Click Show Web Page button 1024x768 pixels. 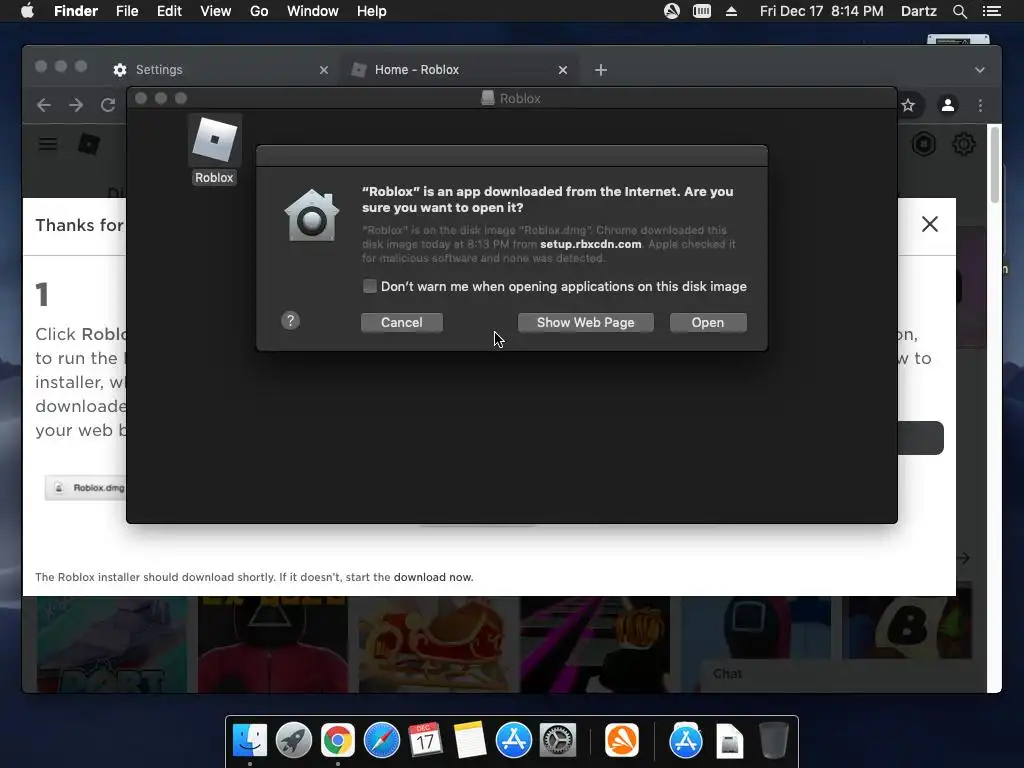tap(585, 323)
